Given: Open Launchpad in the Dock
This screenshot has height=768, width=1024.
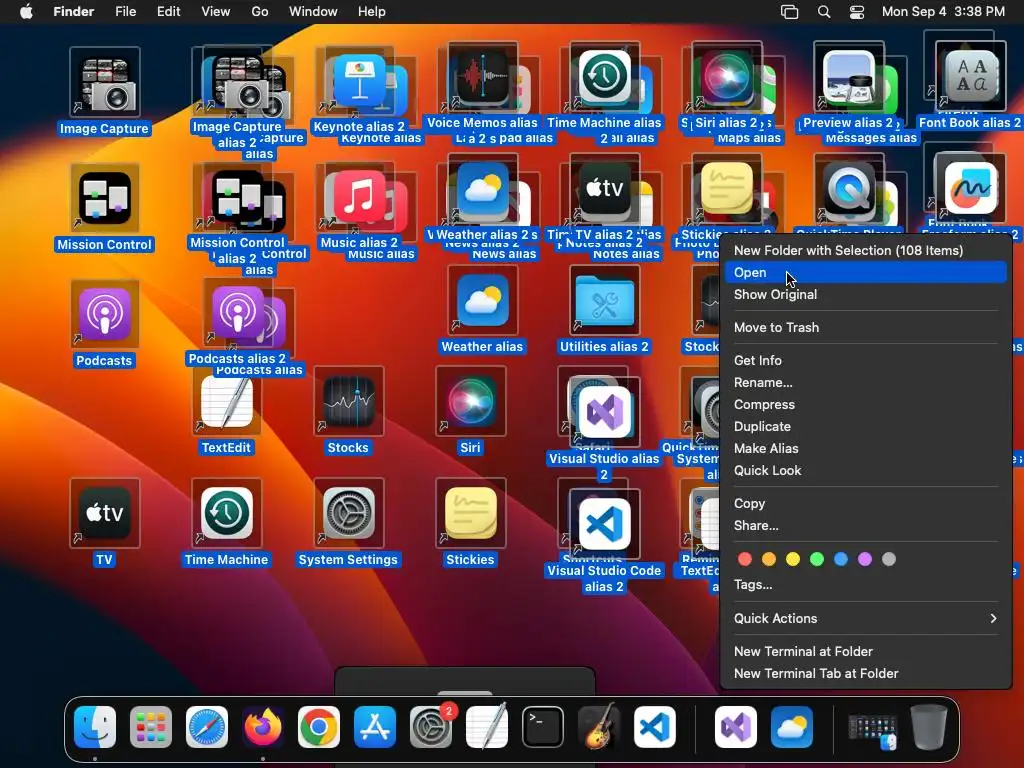Looking at the screenshot, I should [151, 727].
